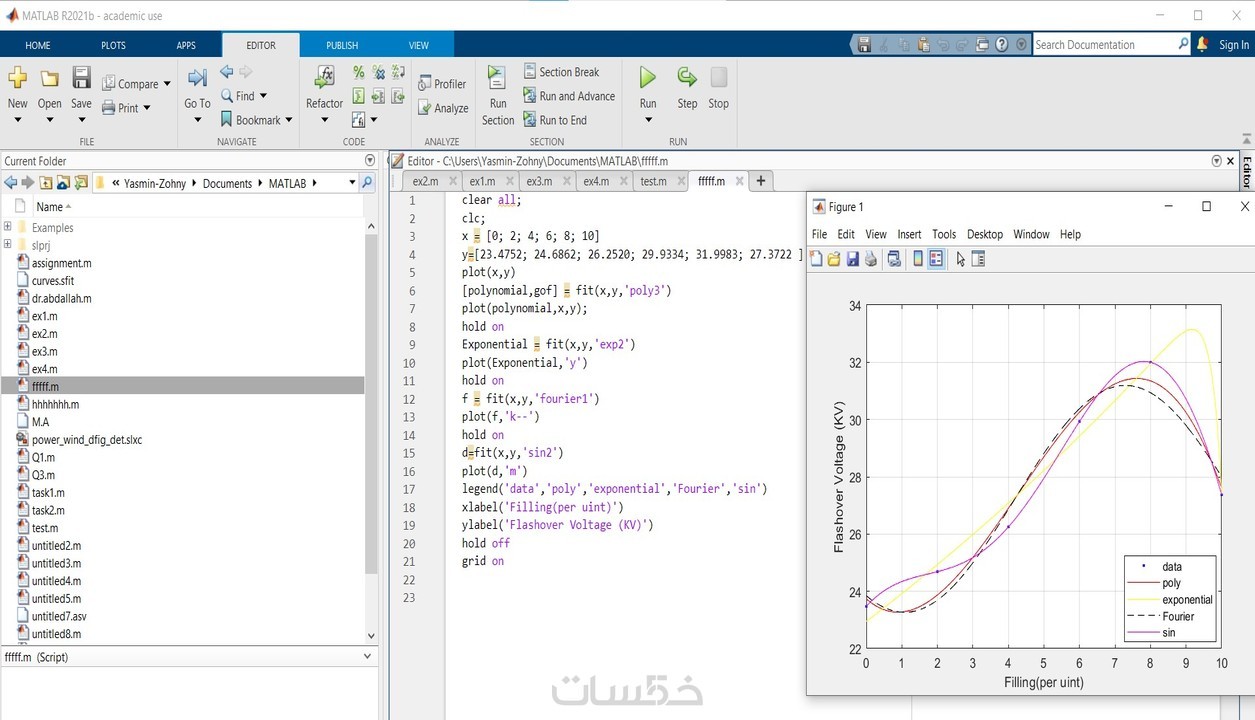Click the Go To arrow icon
The width and height of the screenshot is (1255, 720).
(x=197, y=78)
